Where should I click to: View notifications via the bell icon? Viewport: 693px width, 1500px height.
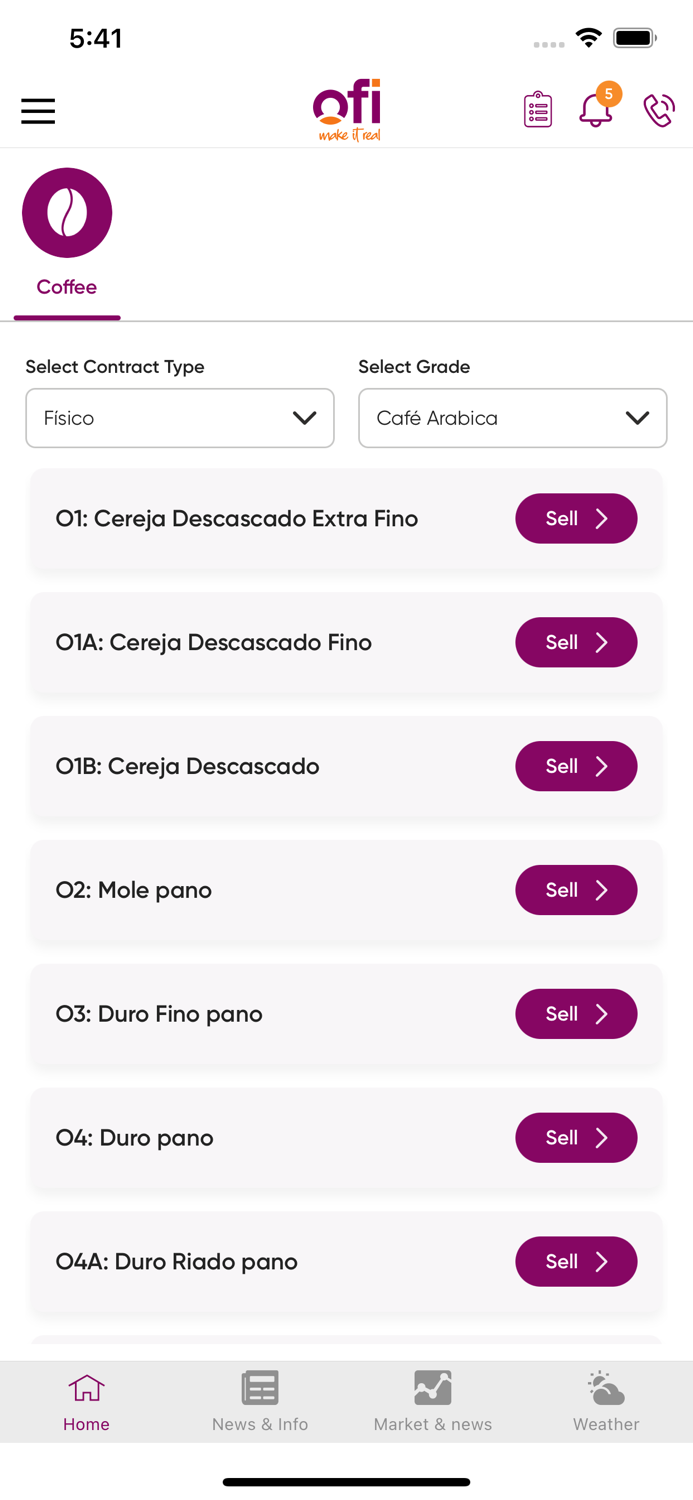coord(596,112)
